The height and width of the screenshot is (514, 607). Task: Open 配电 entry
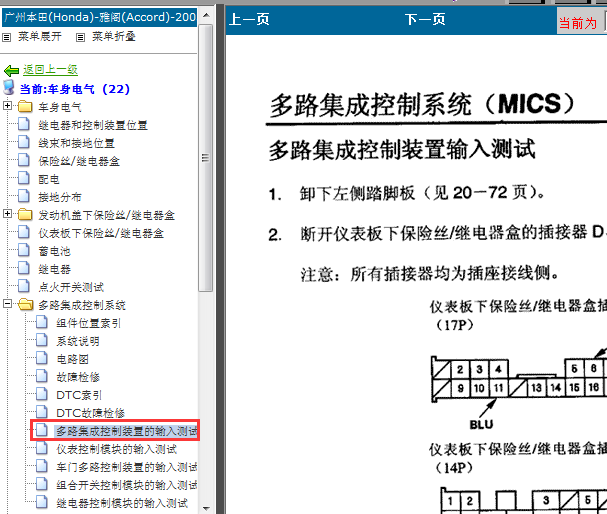[x=49, y=179]
